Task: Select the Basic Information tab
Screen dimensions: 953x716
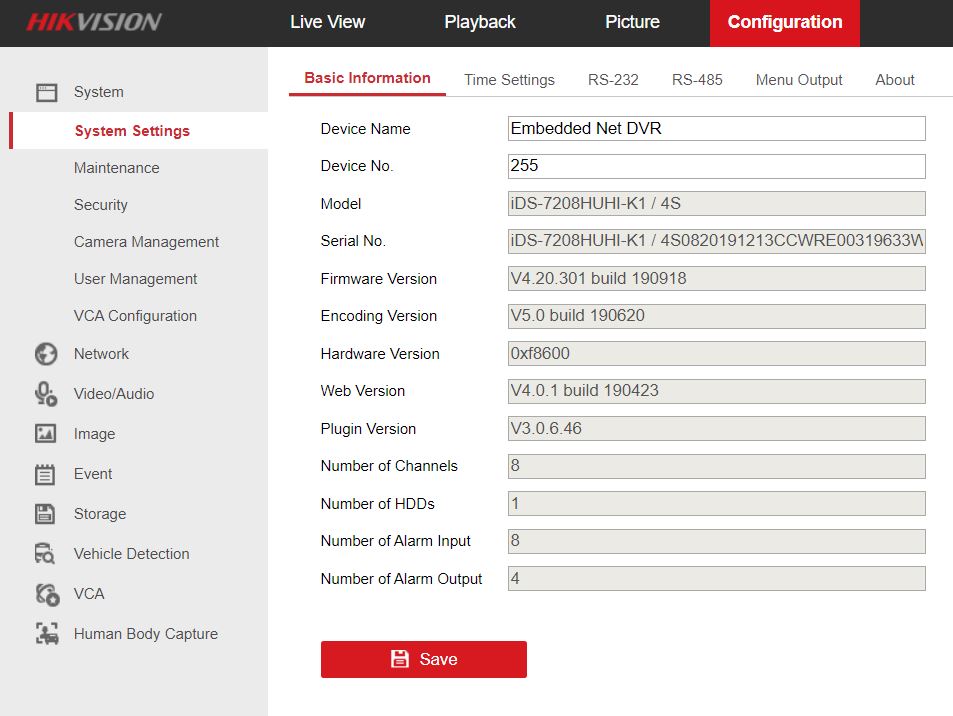Action: click(x=367, y=78)
